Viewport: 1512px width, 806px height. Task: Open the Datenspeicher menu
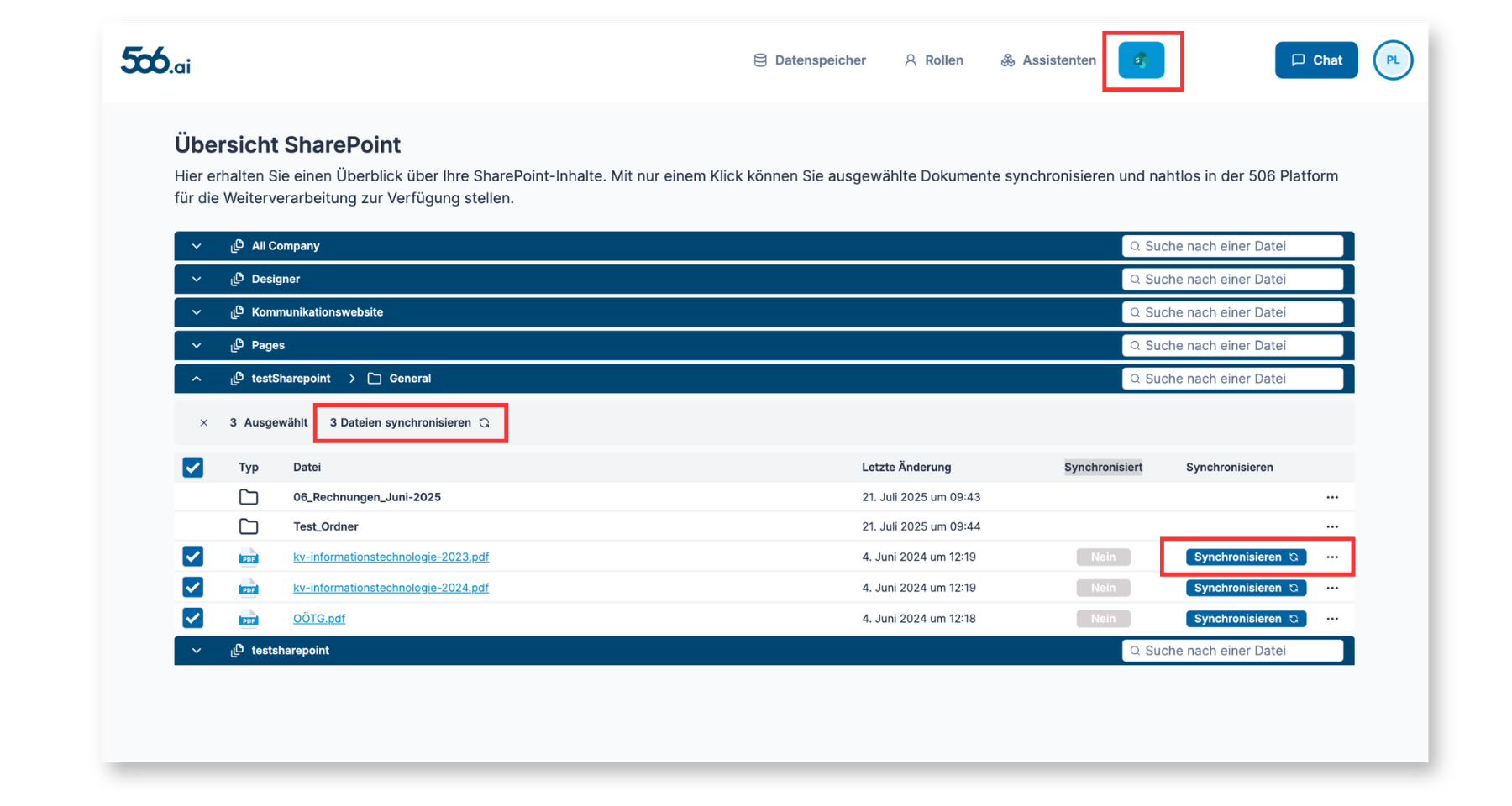(x=810, y=60)
